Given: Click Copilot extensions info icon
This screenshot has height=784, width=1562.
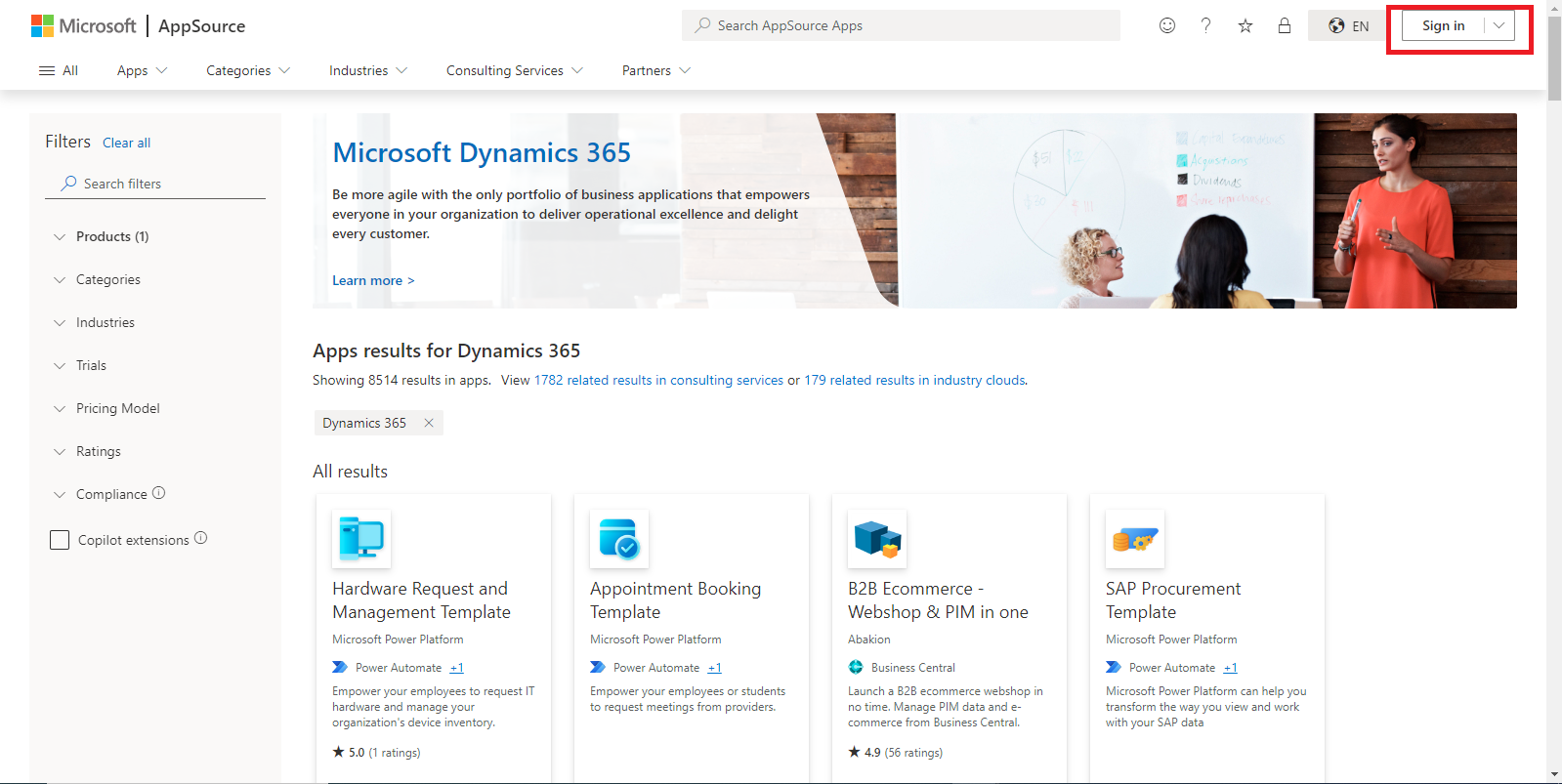Looking at the screenshot, I should click(200, 538).
